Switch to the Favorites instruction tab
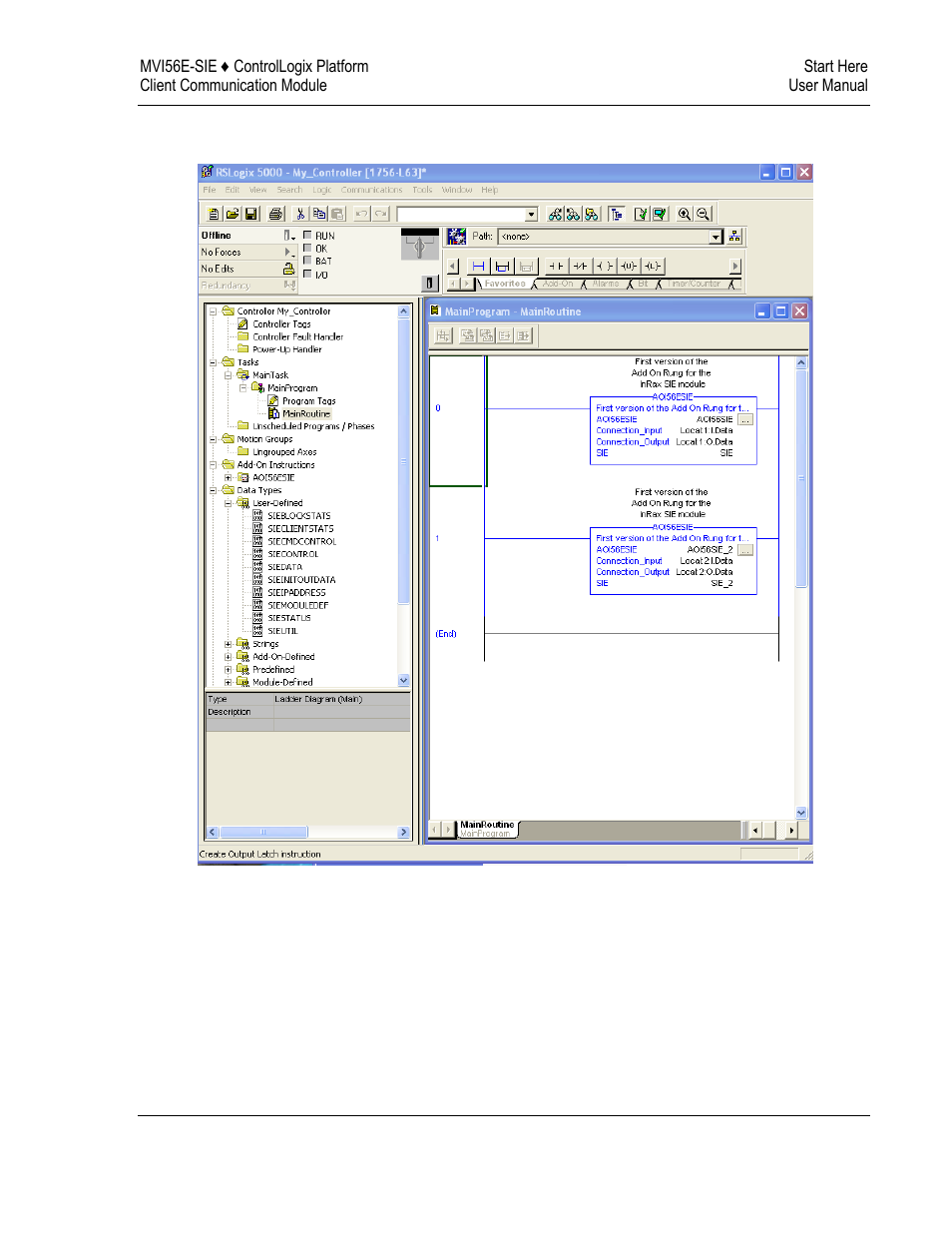The width and height of the screenshot is (952, 1233). click(x=505, y=285)
